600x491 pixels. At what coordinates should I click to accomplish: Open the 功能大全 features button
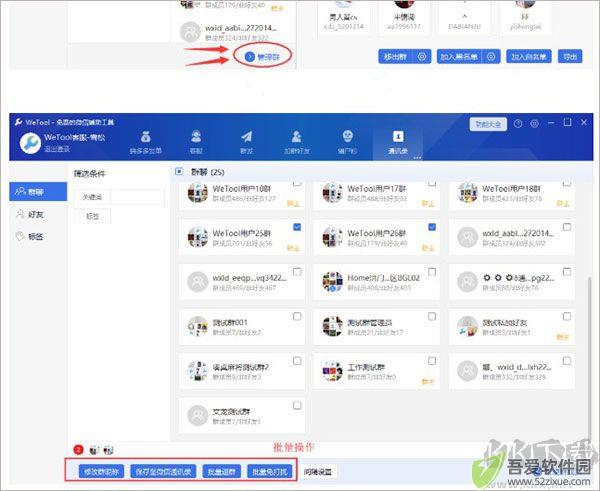[x=488, y=124]
